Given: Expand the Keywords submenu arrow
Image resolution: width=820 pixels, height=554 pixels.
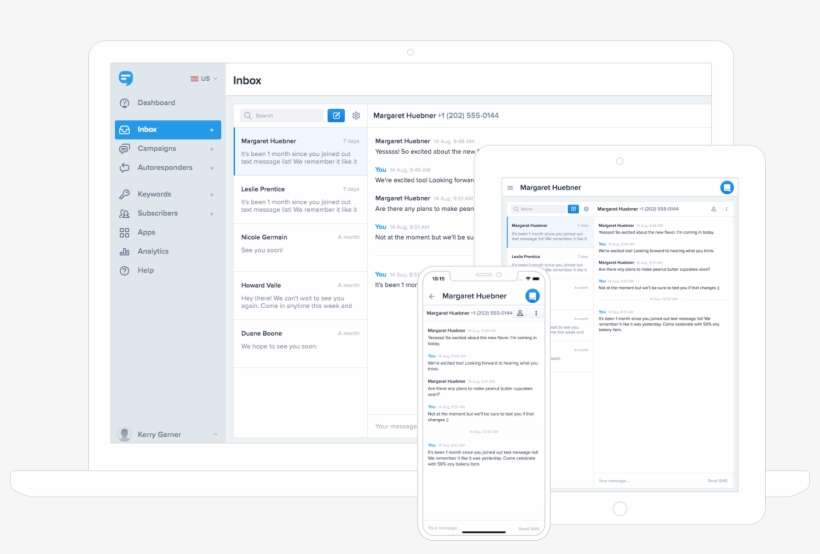Looking at the screenshot, I should pyautogui.click(x=212, y=195).
